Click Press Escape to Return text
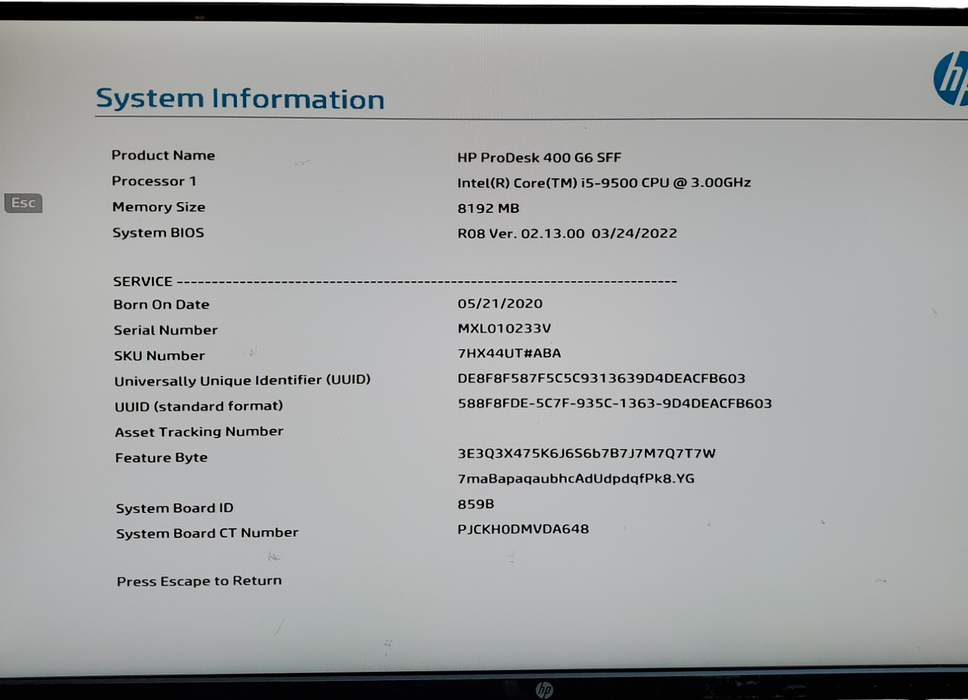Viewport: 968px width, 700px height. [x=199, y=581]
